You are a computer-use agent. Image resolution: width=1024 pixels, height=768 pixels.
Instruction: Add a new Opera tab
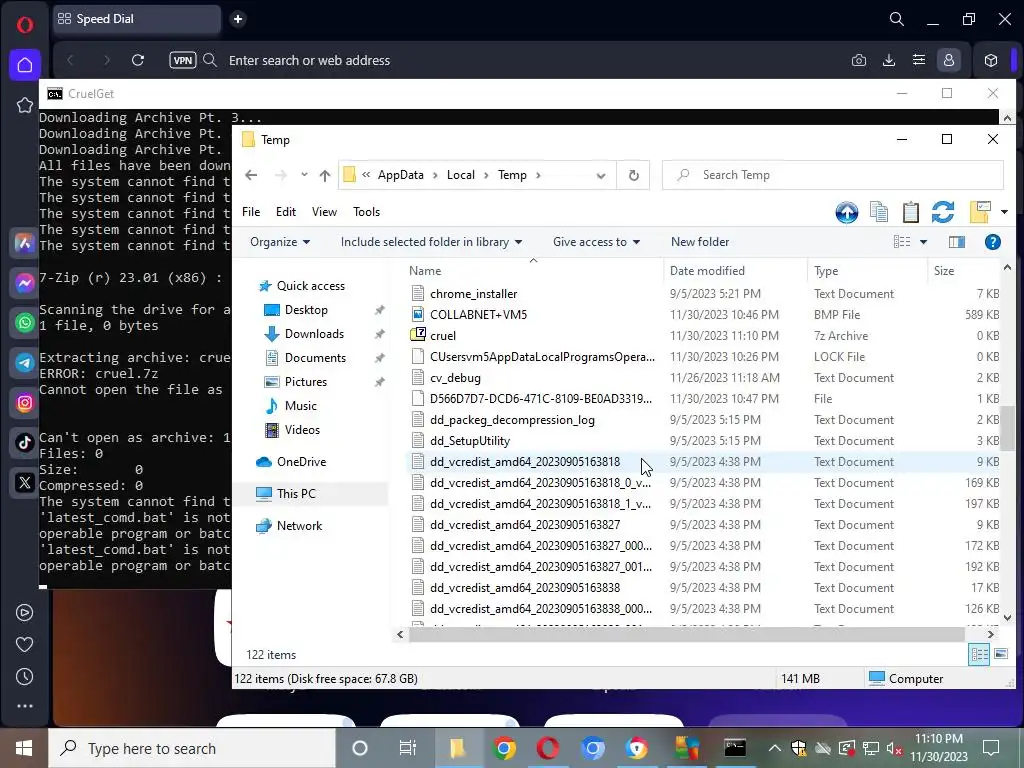238,19
